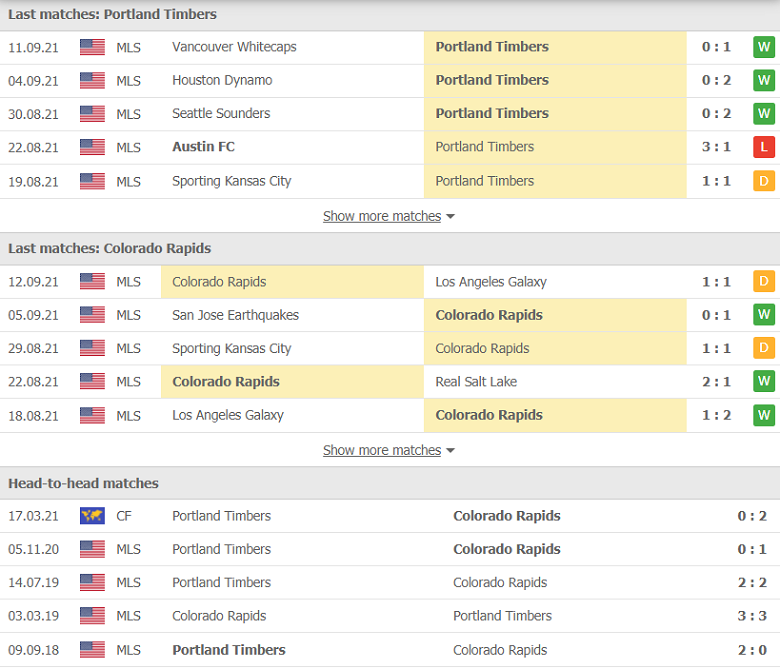Click the W badge for San Jose Earthquakes match
The width and height of the screenshot is (780, 669).
(764, 315)
